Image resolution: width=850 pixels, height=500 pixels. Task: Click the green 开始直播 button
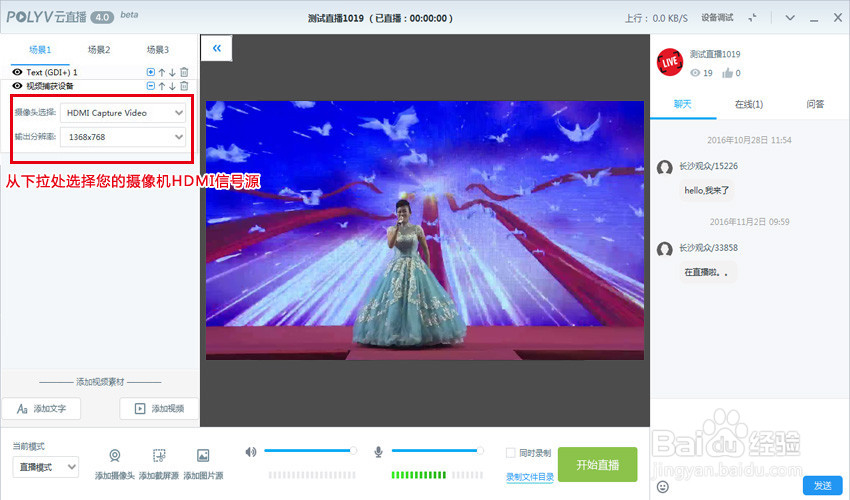597,465
